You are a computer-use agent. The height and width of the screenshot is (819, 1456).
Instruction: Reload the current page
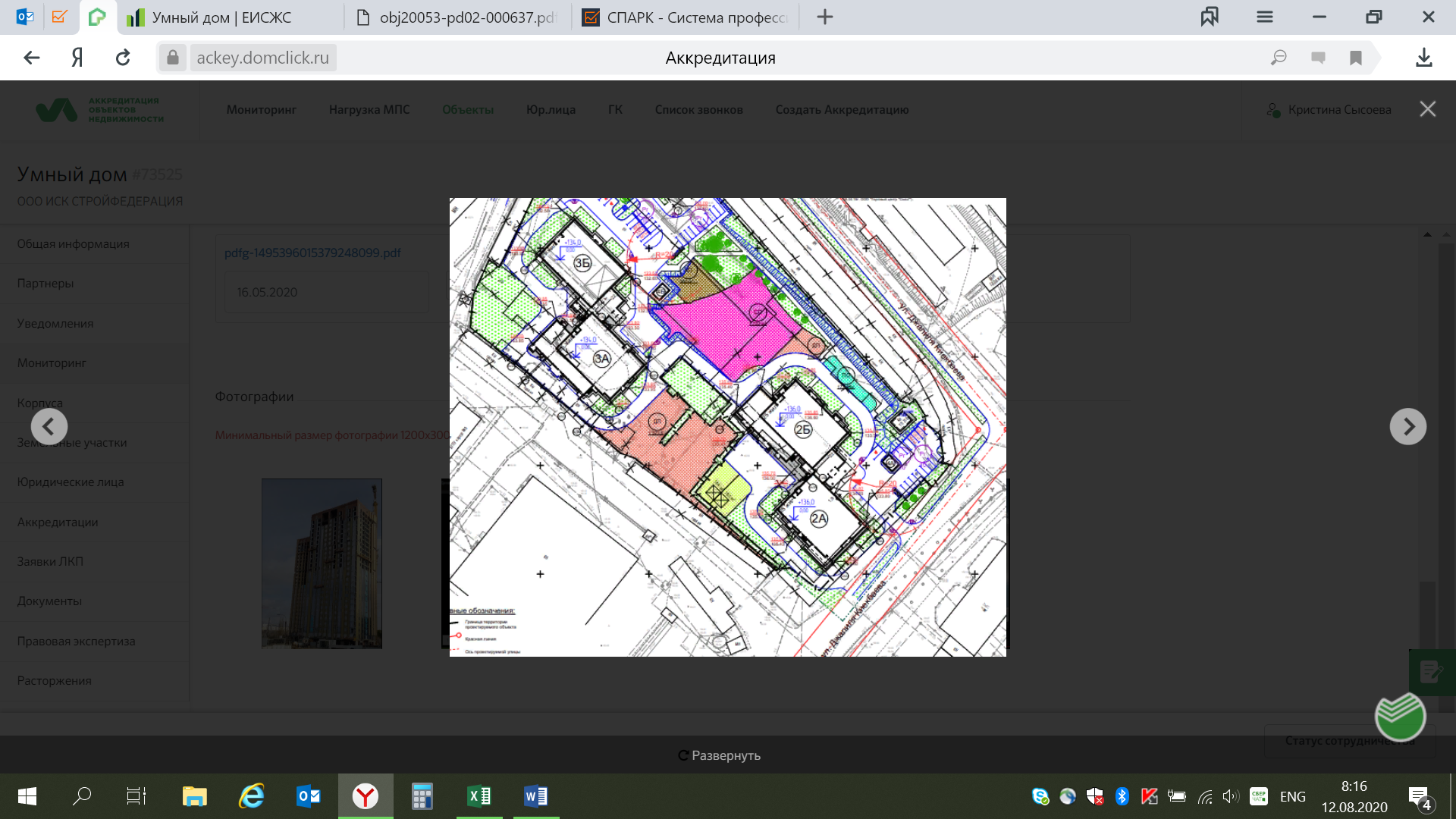point(123,58)
